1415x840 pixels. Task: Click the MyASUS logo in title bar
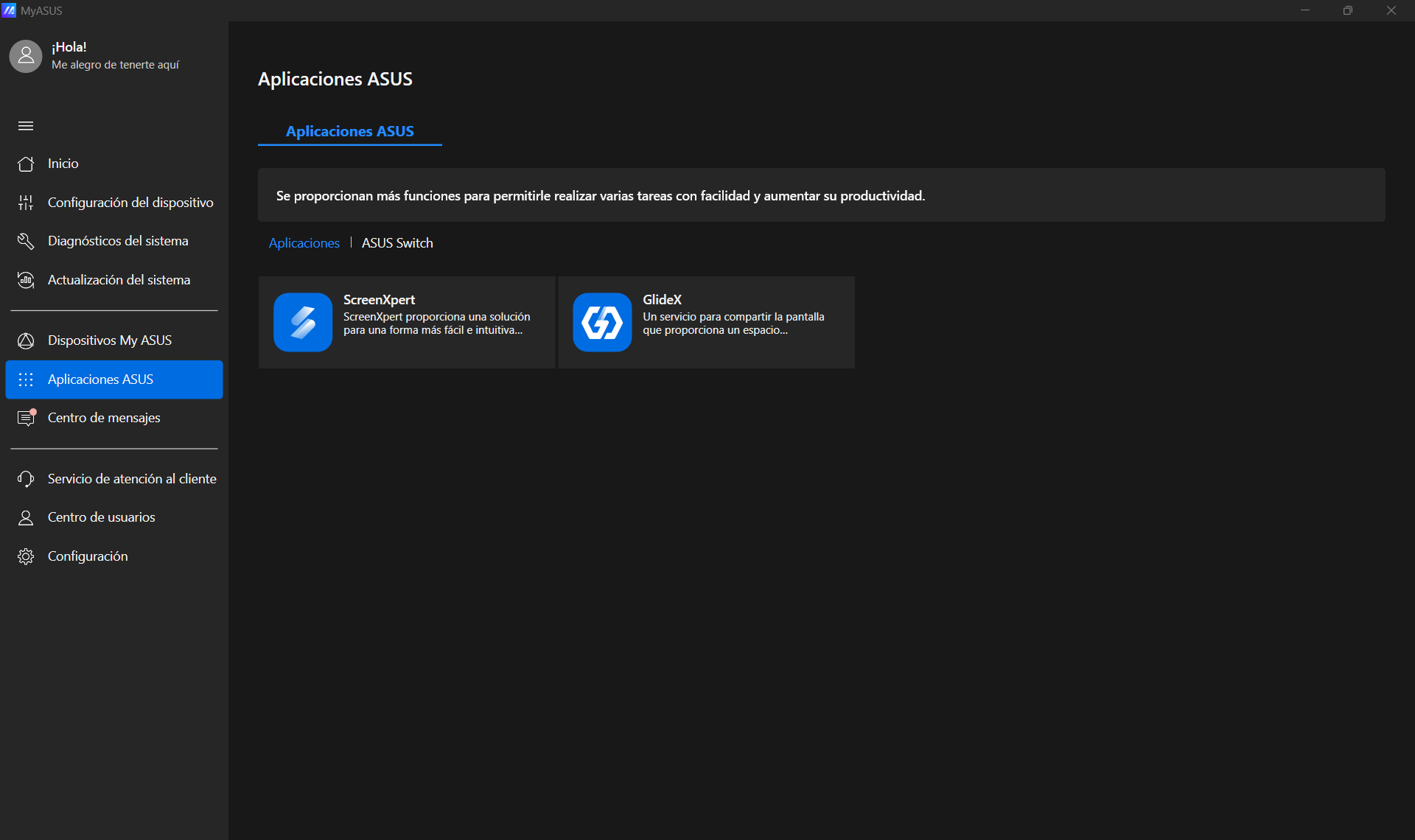pyautogui.click(x=9, y=10)
